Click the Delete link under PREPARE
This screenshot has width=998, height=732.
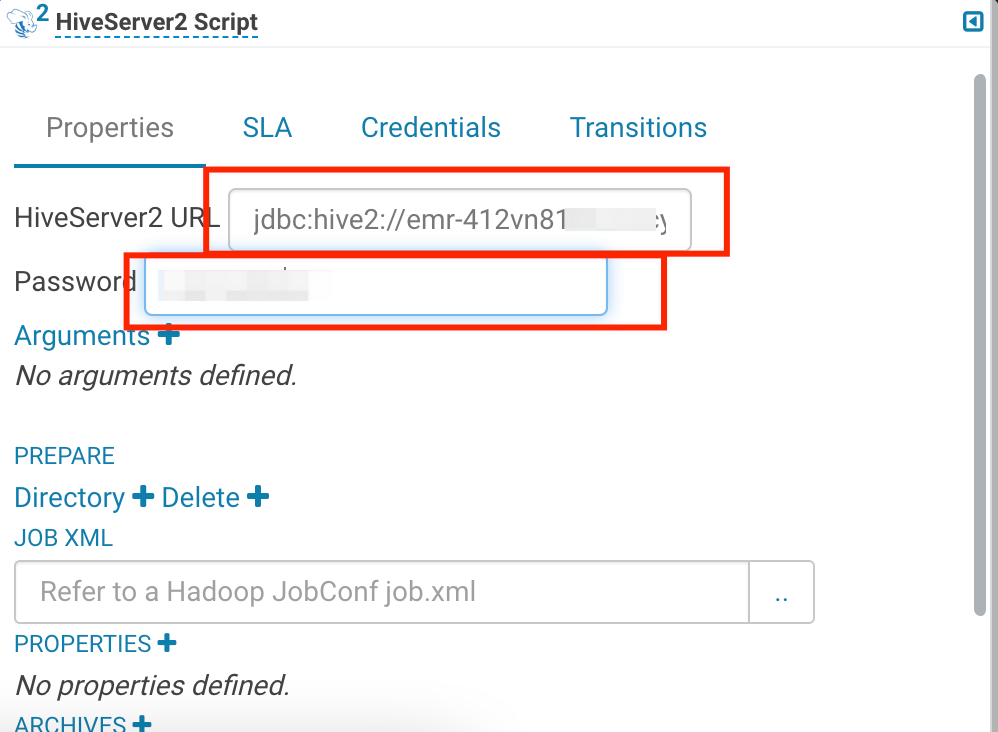200,498
